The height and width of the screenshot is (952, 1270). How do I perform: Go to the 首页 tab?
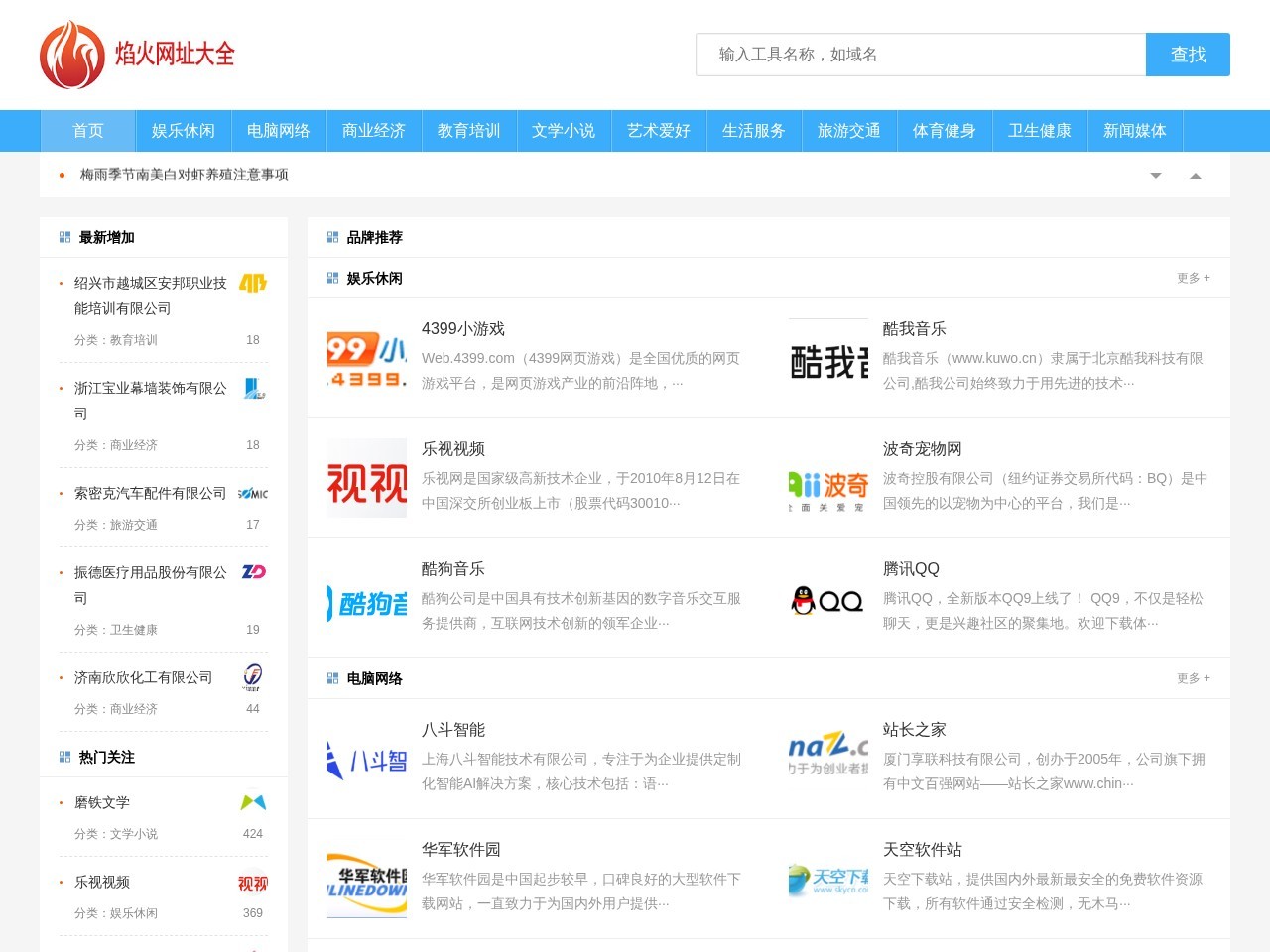tap(88, 131)
